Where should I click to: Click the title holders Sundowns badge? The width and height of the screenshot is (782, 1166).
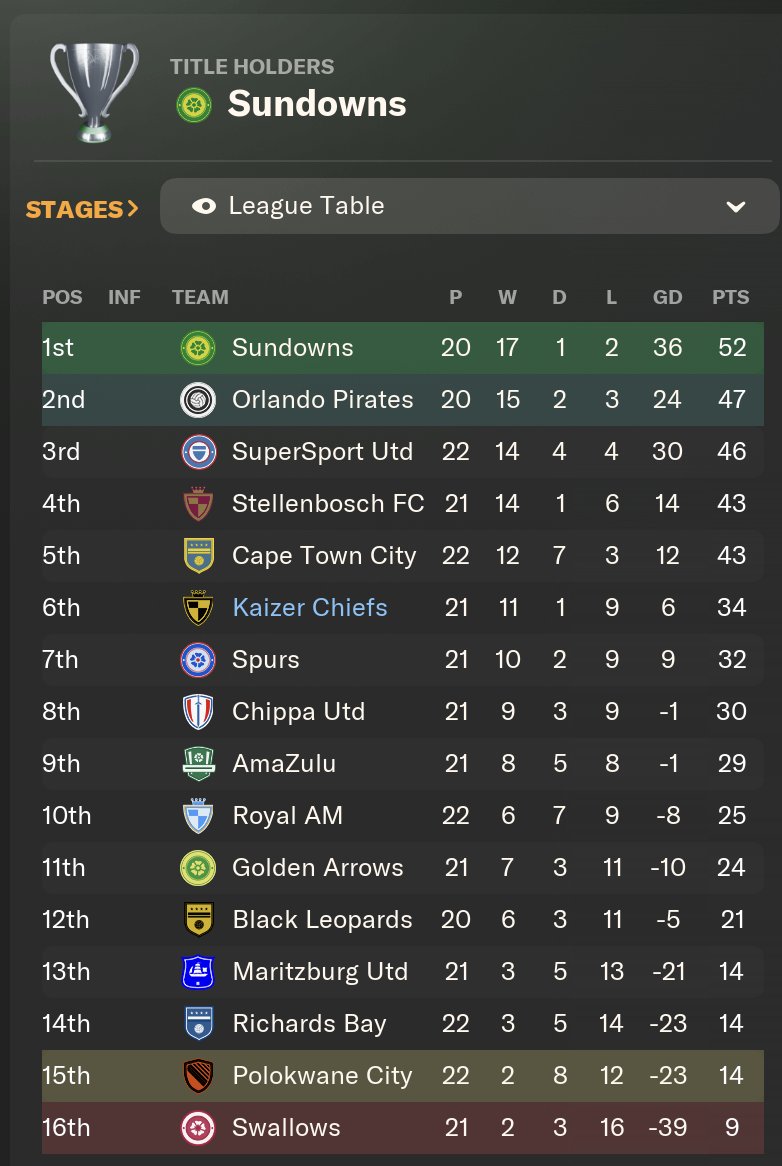pyautogui.click(x=193, y=105)
